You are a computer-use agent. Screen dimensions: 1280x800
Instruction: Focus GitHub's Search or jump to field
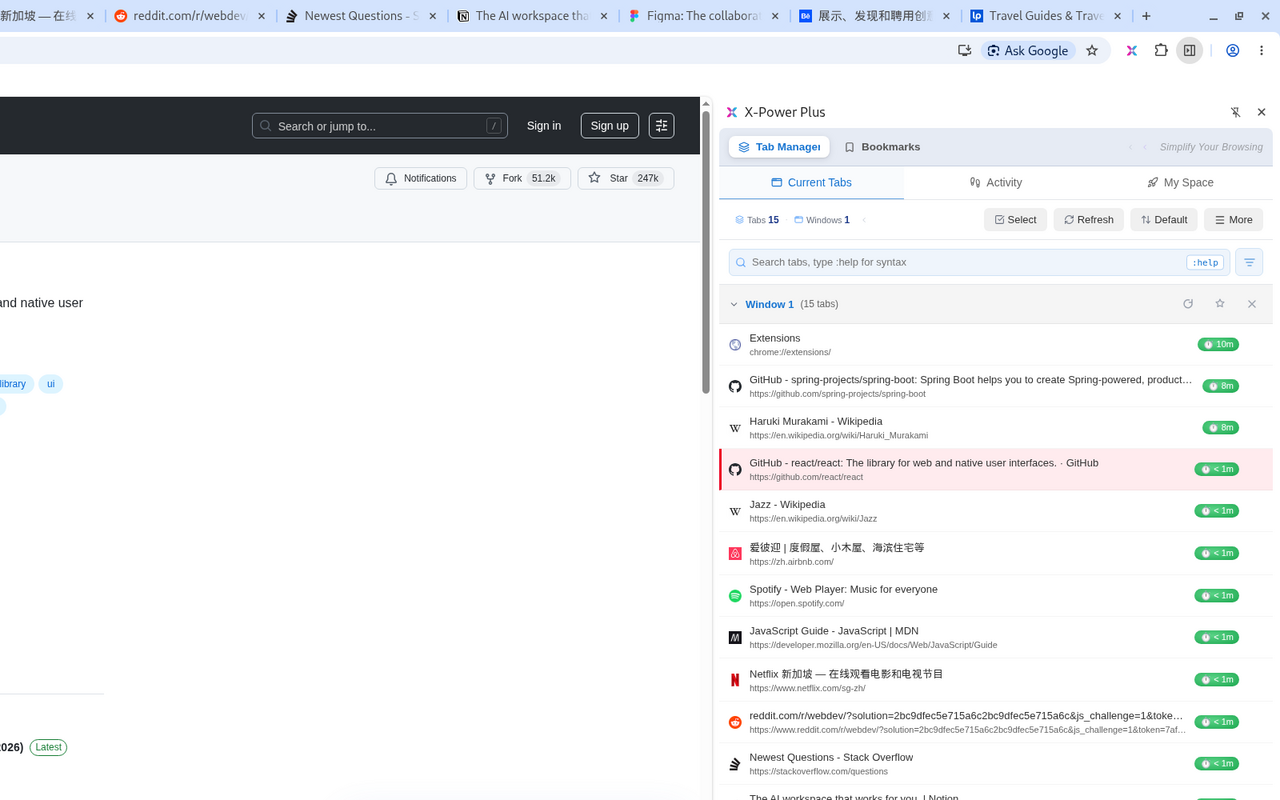[380, 126]
